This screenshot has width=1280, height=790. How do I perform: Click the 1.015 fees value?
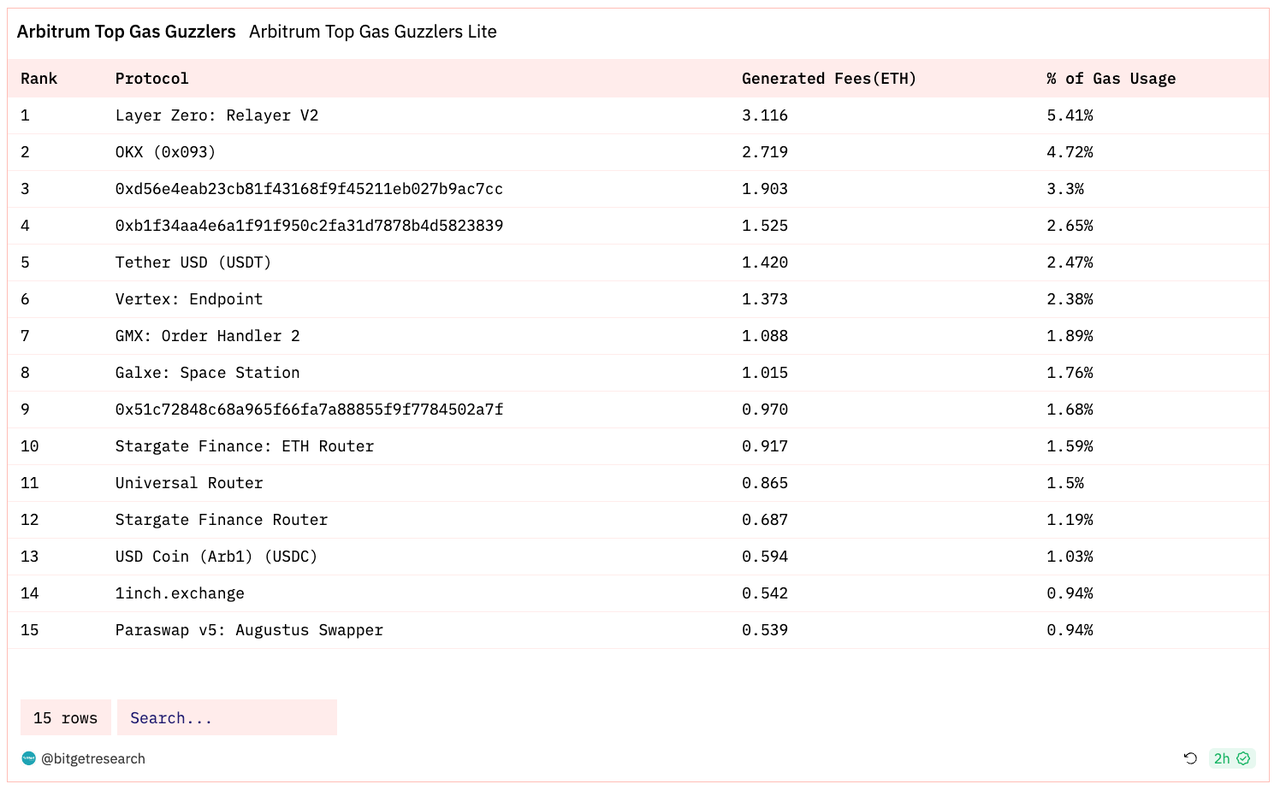click(x=765, y=372)
